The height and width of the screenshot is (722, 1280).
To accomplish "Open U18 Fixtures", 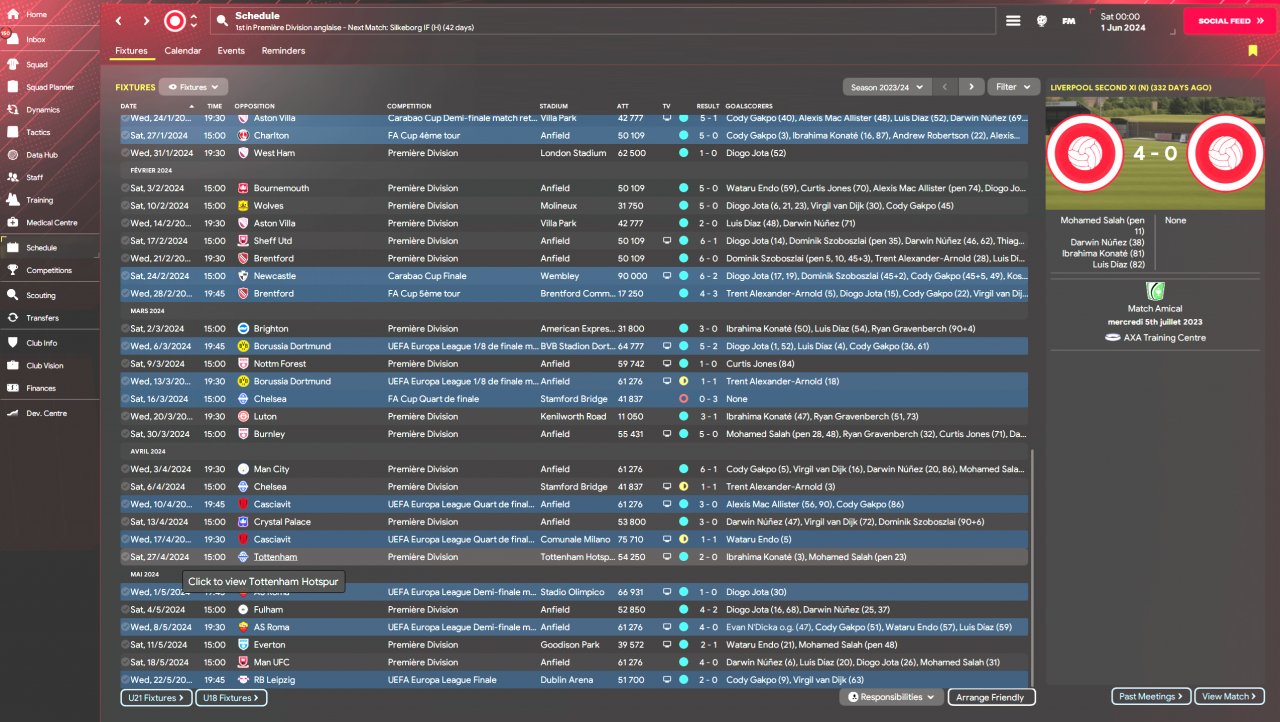I will (x=231, y=698).
